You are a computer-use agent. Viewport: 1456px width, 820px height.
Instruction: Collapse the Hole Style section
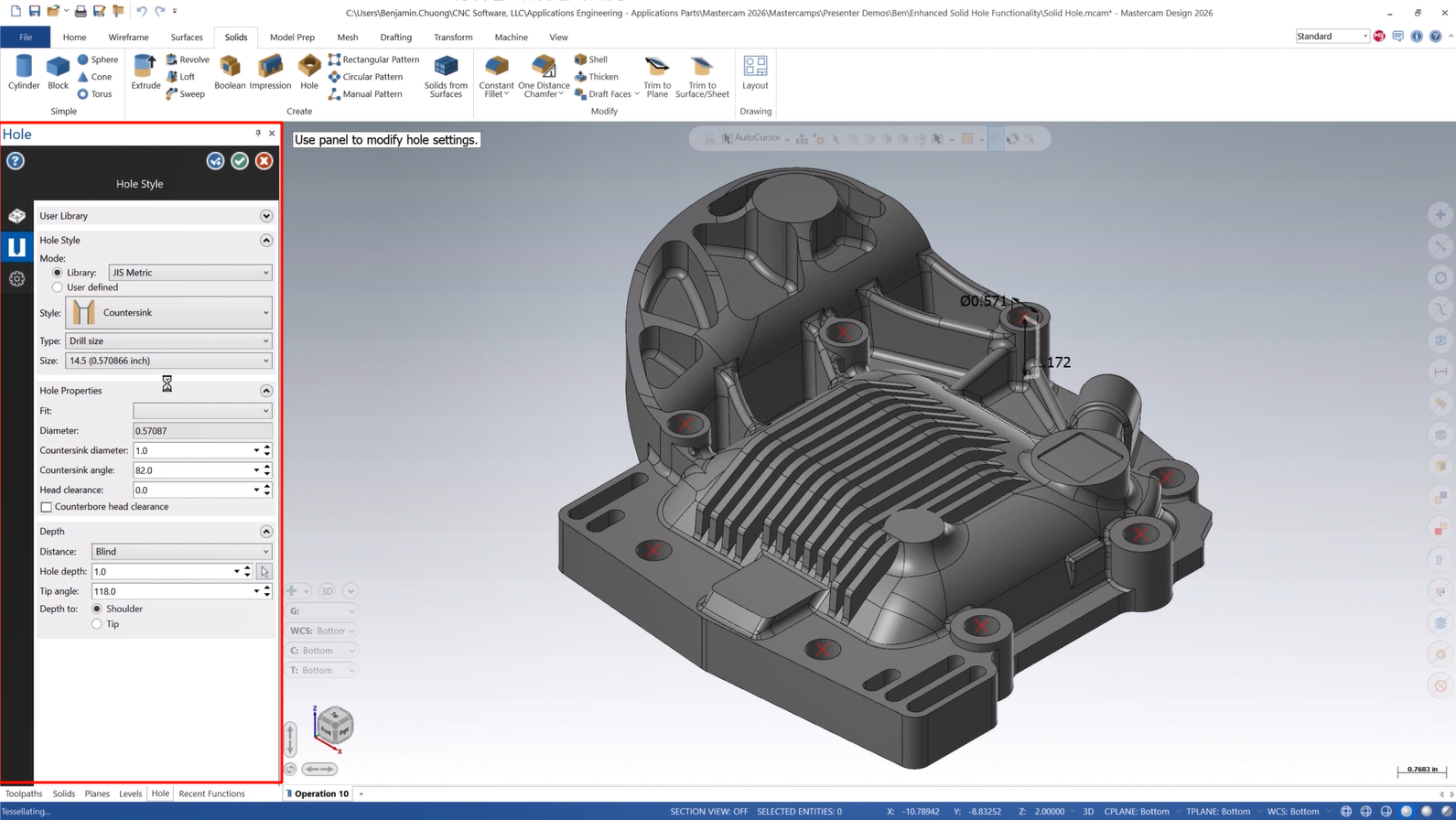pyautogui.click(x=266, y=240)
